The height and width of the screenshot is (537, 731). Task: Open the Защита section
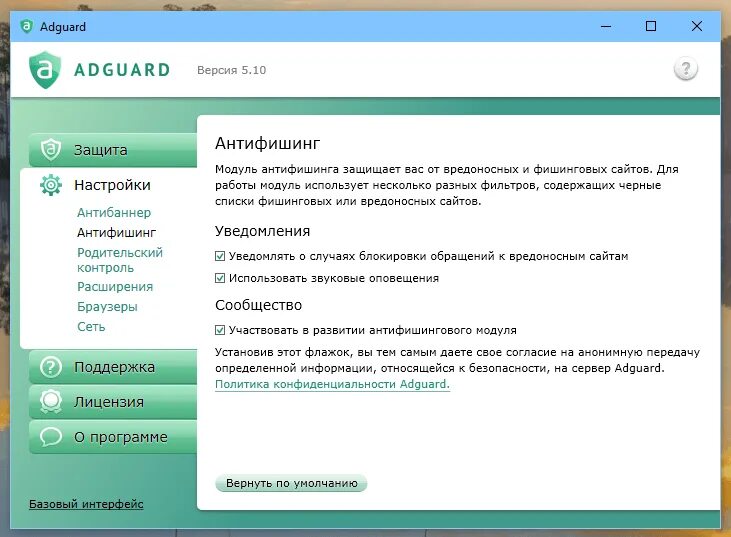tap(113, 150)
